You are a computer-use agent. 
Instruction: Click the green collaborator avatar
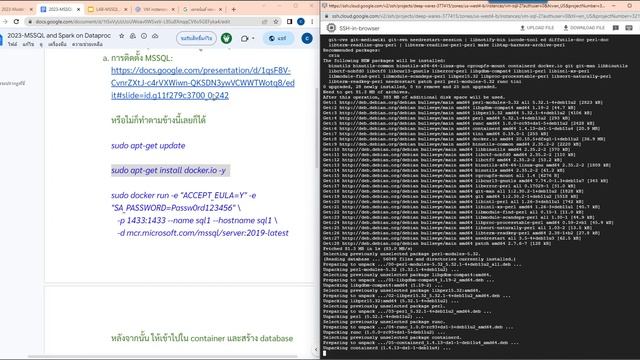227,38
